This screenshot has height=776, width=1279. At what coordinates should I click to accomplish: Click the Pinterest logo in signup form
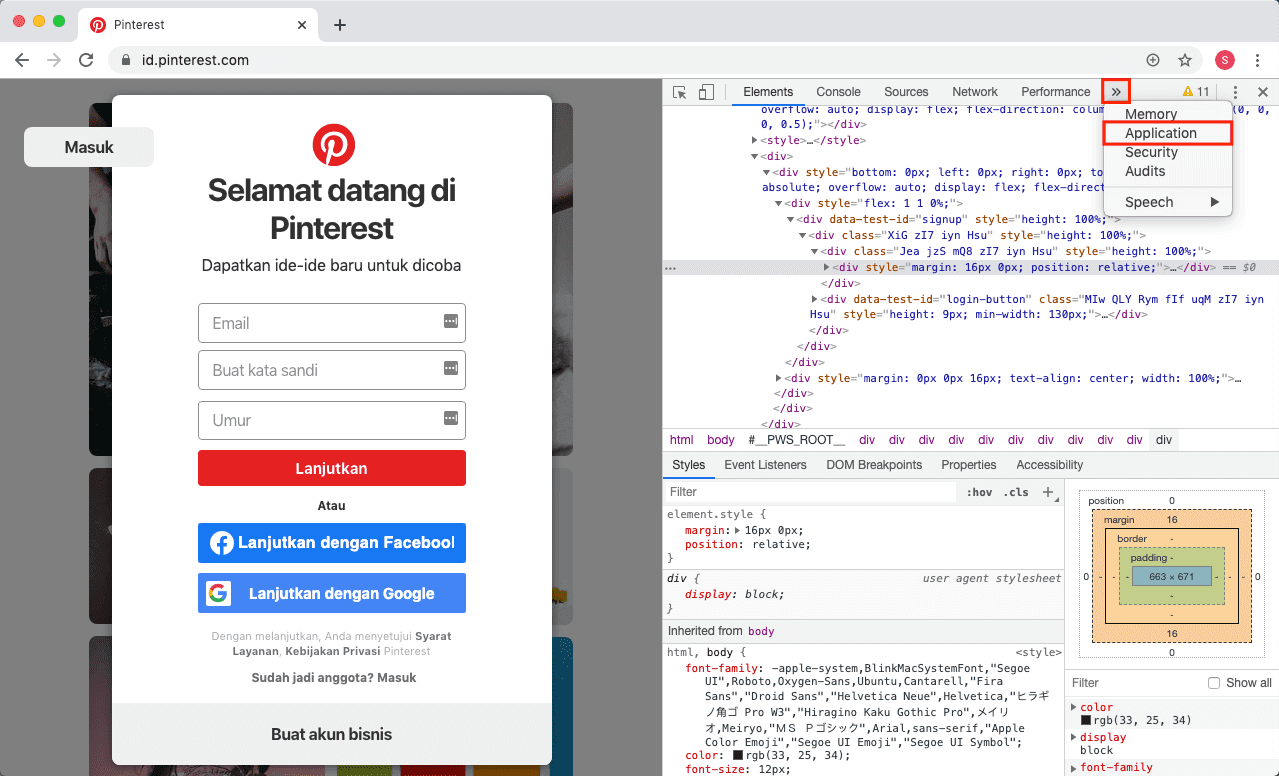(333, 145)
